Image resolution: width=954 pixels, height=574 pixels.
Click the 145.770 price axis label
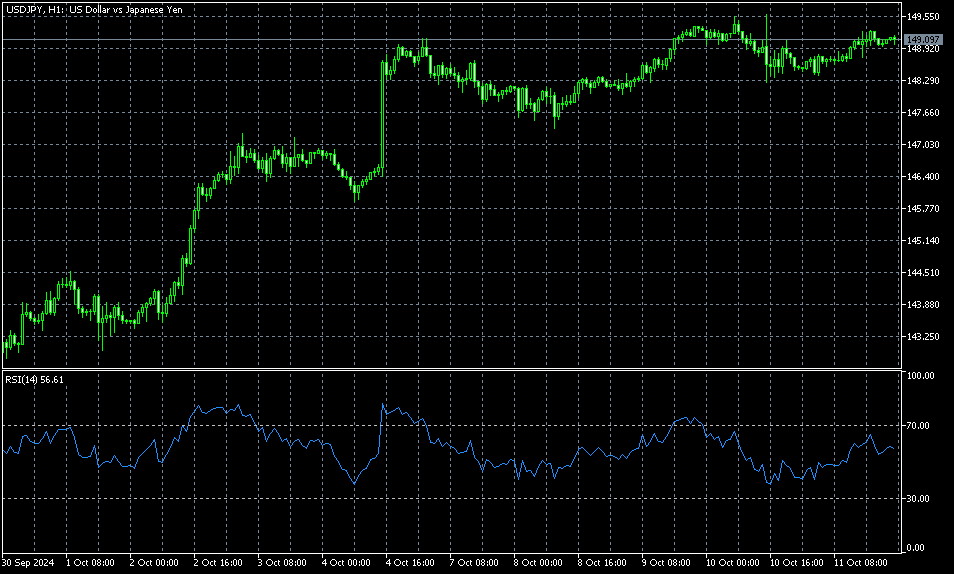[922, 209]
